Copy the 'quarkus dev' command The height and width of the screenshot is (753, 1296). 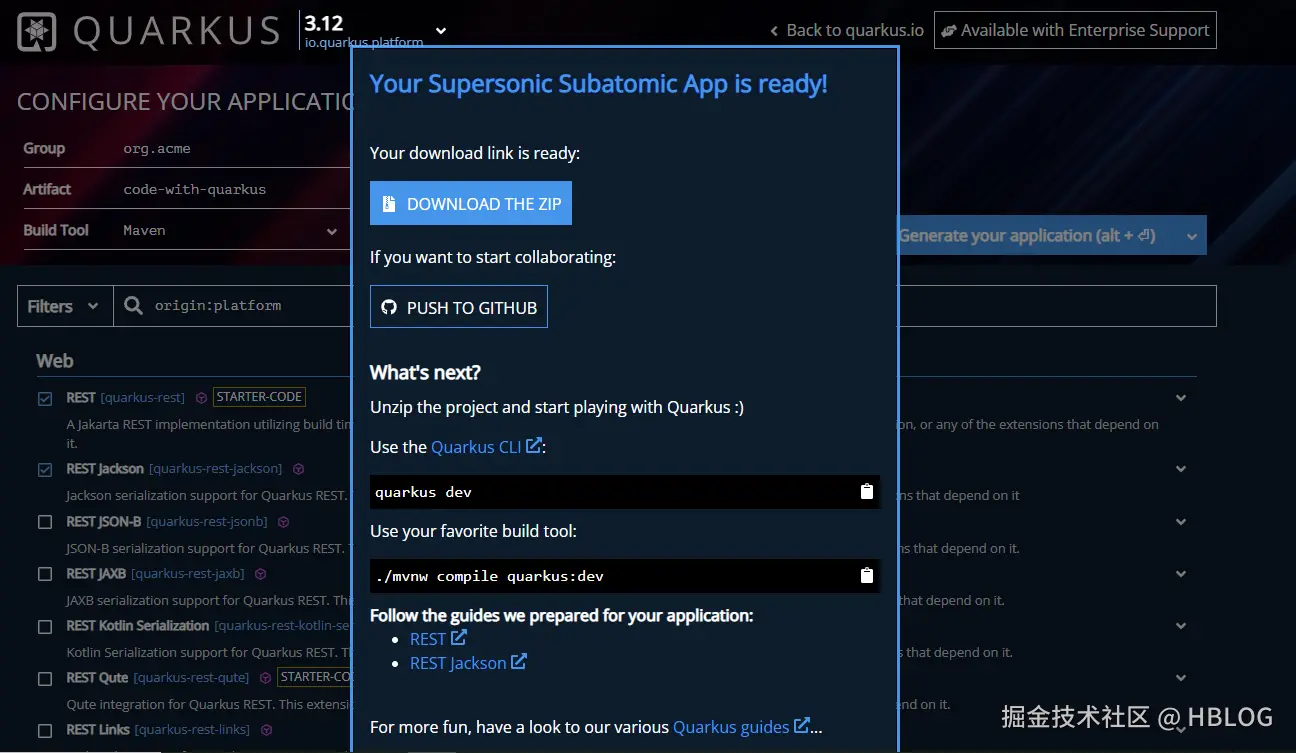[x=867, y=491]
